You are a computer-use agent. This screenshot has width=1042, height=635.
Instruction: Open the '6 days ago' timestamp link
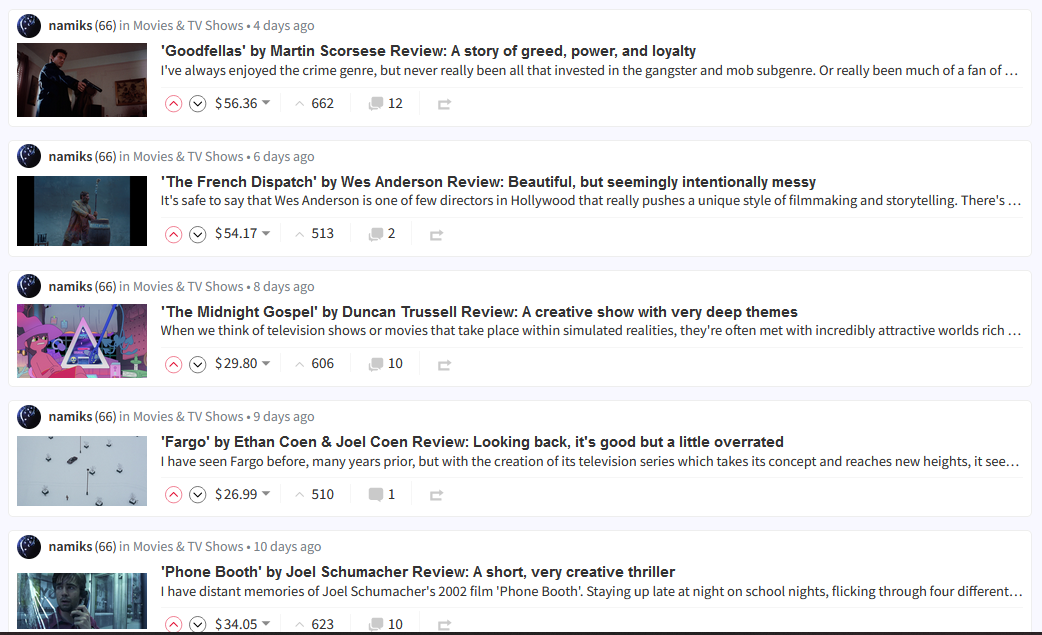tap(284, 157)
